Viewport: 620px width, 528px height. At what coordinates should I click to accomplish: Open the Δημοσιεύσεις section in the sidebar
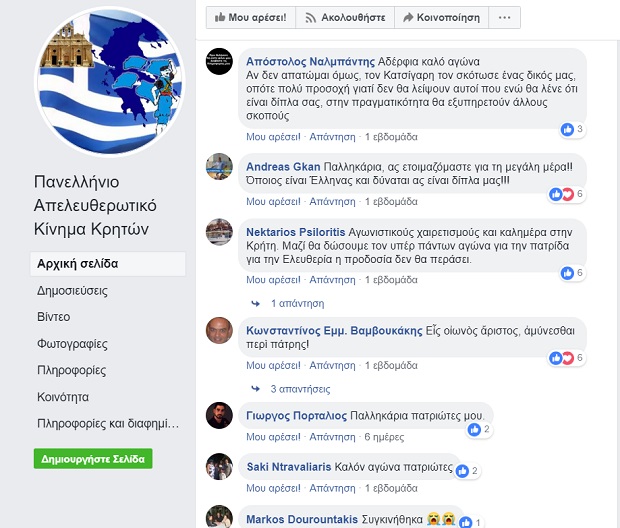[x=72, y=291]
